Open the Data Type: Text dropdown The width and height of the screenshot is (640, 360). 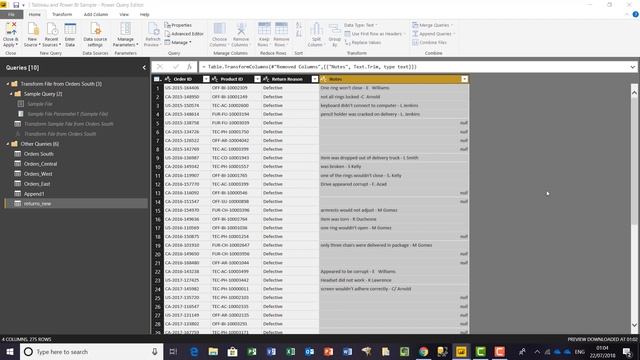pyautogui.click(x=361, y=25)
